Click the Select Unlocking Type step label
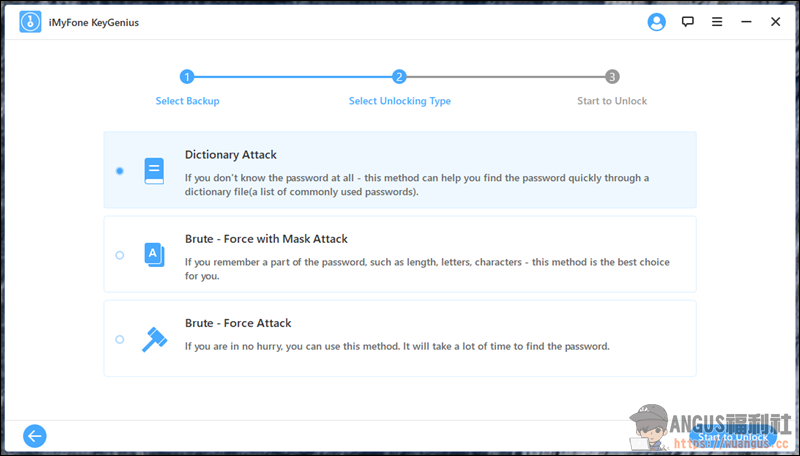 [399, 101]
